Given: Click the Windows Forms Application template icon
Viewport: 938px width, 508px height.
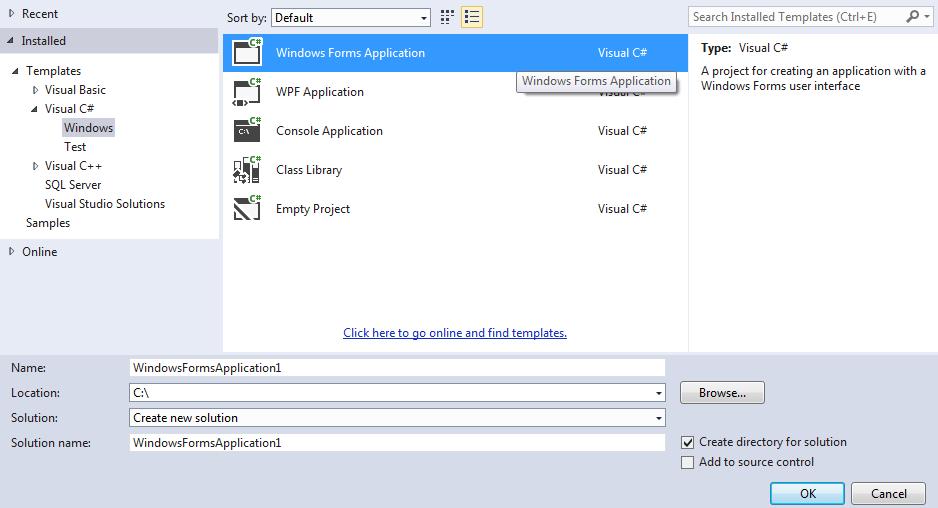Looking at the screenshot, I should pyautogui.click(x=247, y=51).
